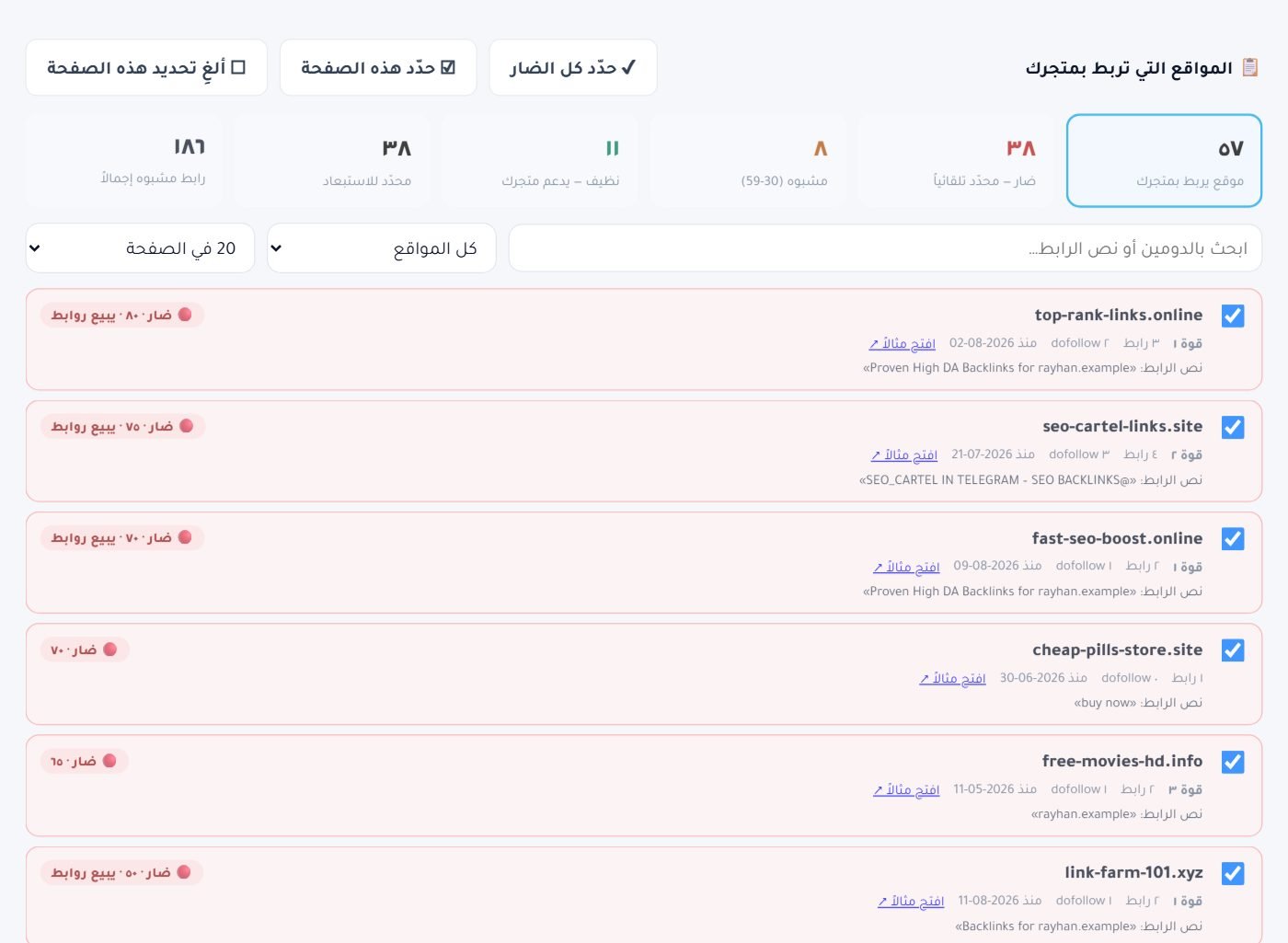Switch to '٣٨ ضار – محدّد تلقائياً' tab
This screenshot has width=1288, height=943.
pos(956,161)
